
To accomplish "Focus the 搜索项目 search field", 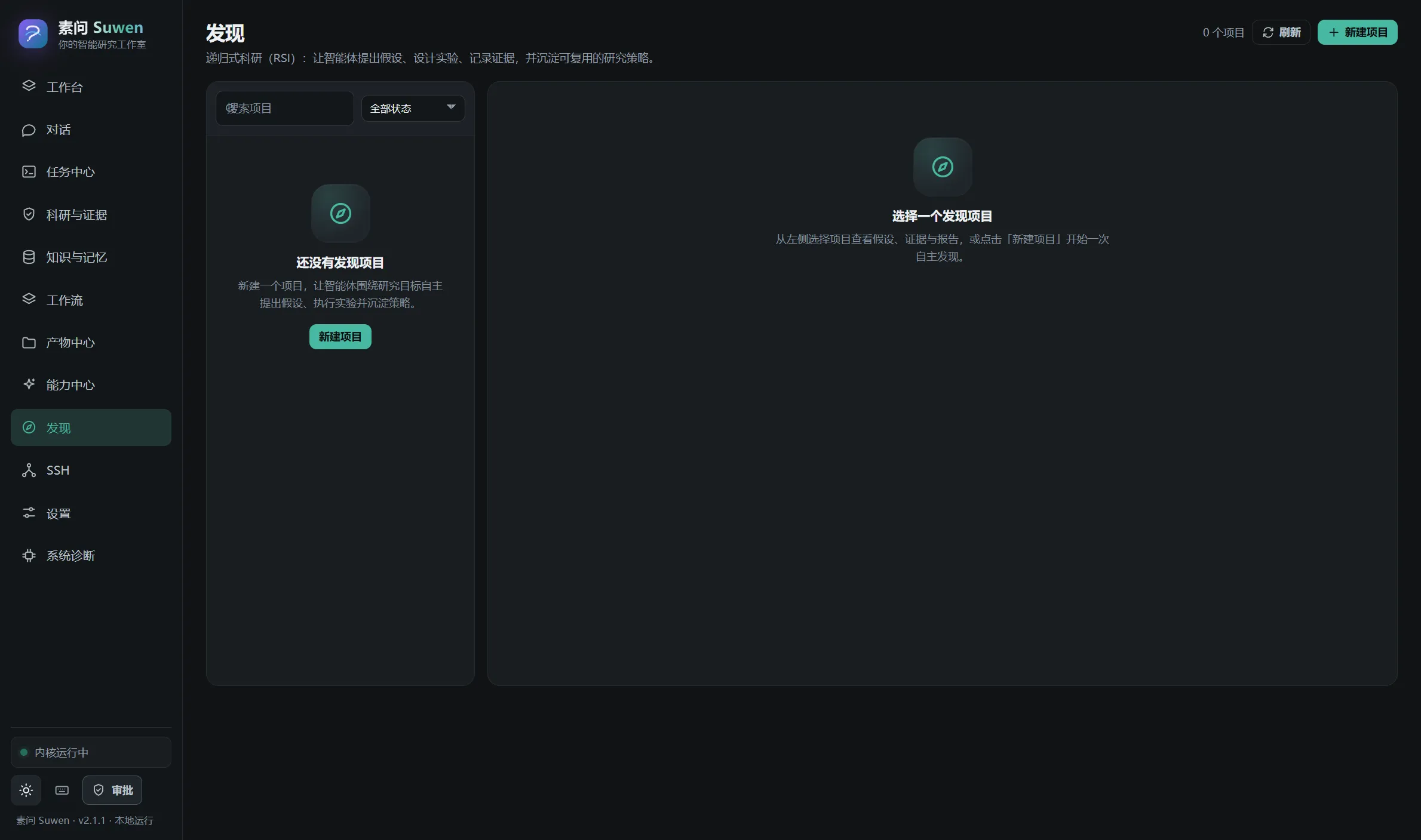I will click(x=285, y=108).
